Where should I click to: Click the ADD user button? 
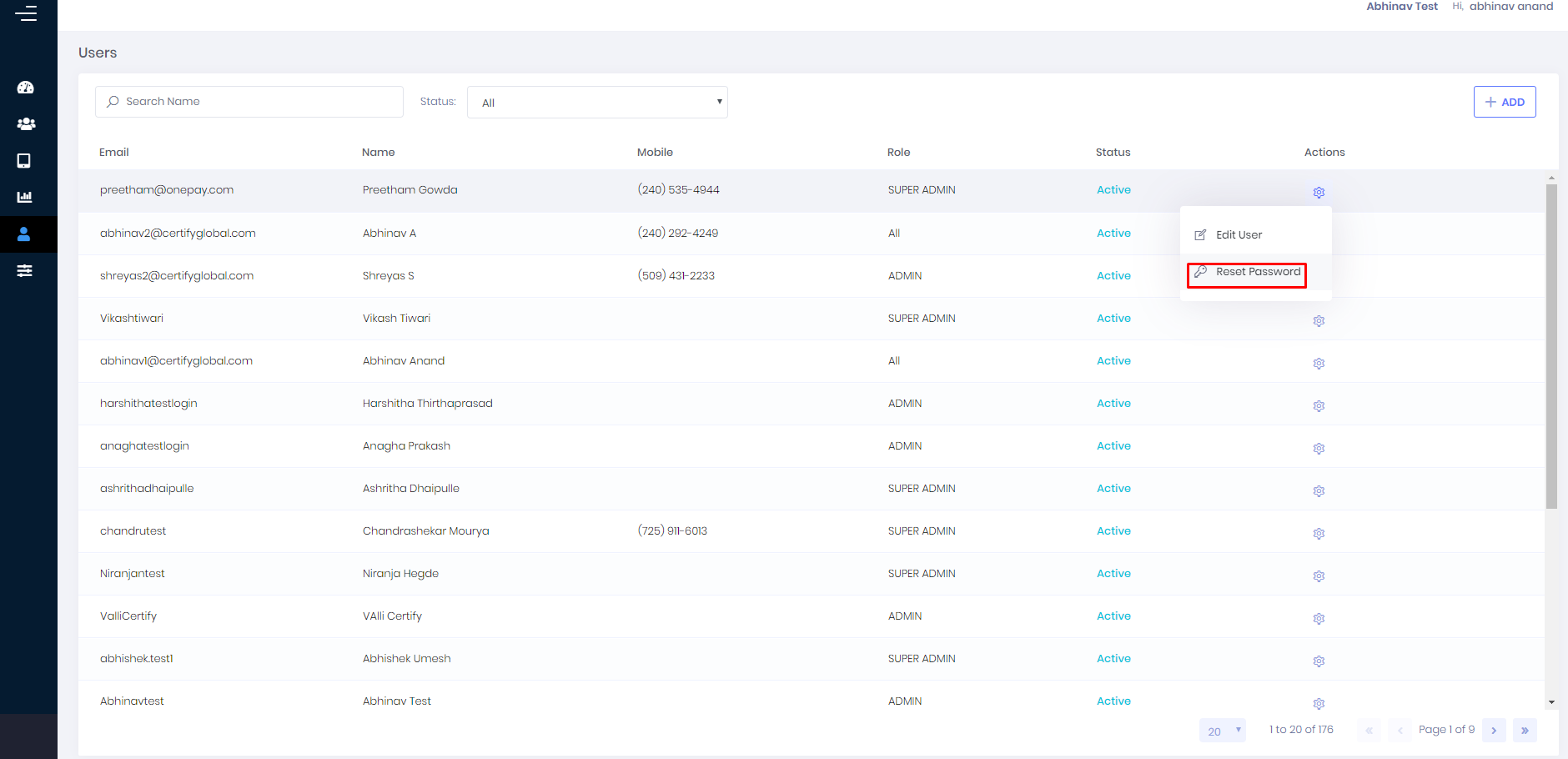click(x=1504, y=102)
